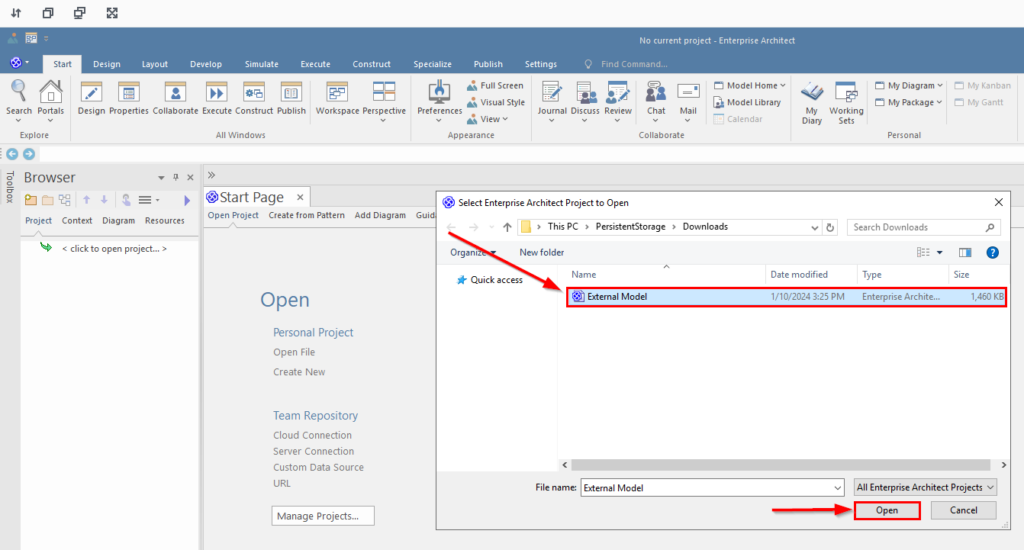Click New folder in the dialog
Screen dimensions: 1024x550
point(541,253)
